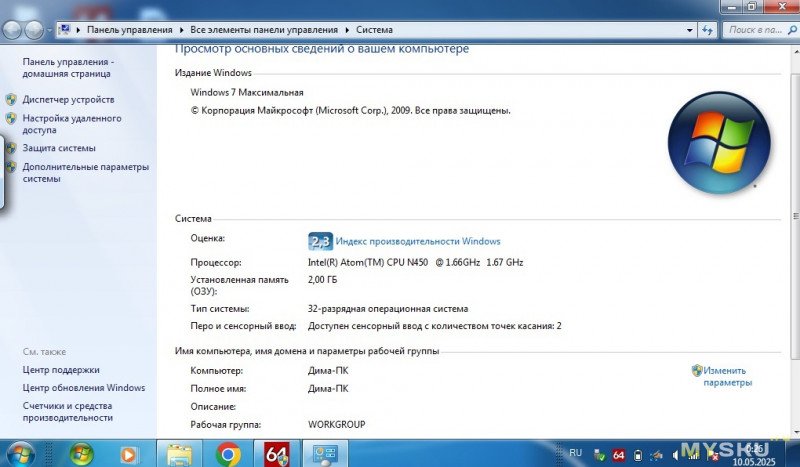This screenshot has height=467, width=800.
Task: Open the AIDA64 taskbar button
Action: [x=277, y=454]
